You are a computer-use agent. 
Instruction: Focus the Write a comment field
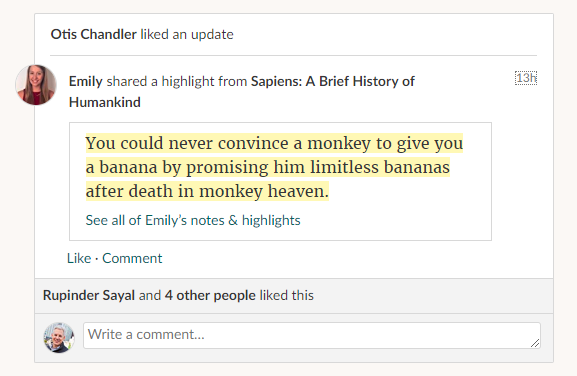(312, 335)
